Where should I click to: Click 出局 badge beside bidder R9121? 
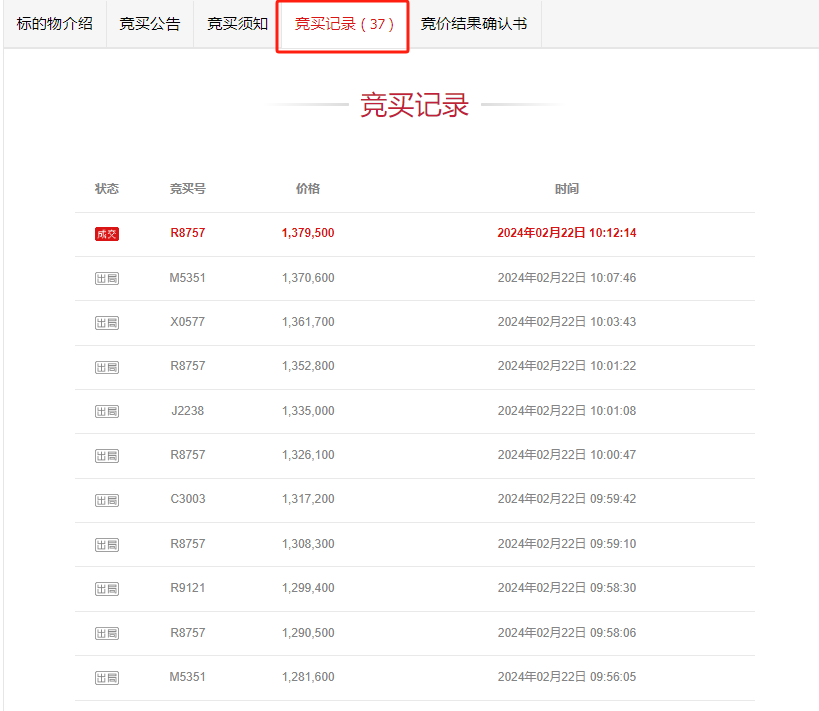click(107, 588)
